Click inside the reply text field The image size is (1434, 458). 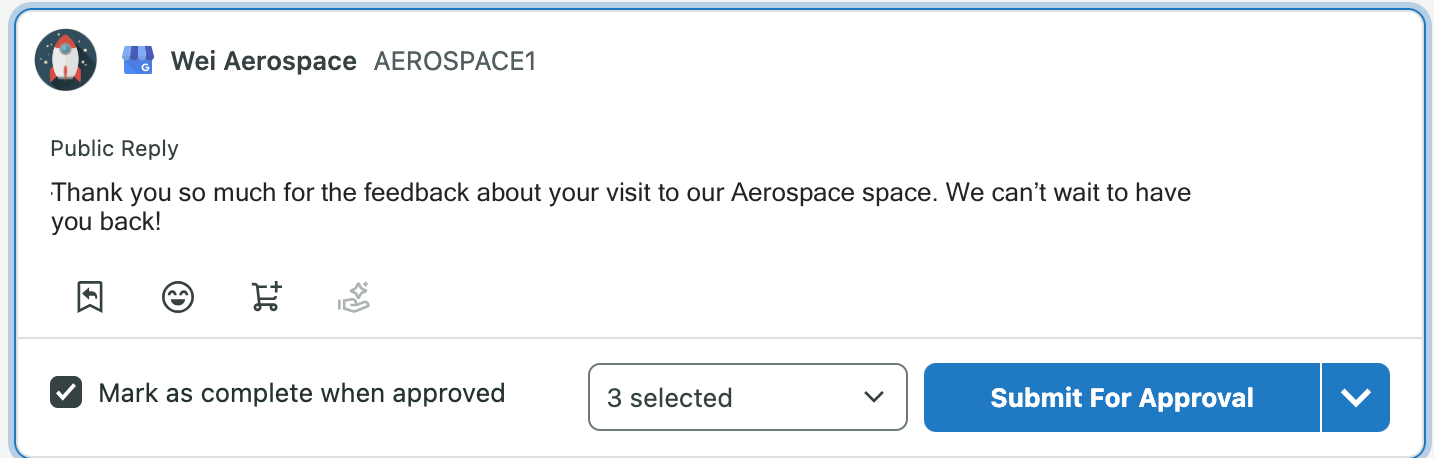(621, 207)
